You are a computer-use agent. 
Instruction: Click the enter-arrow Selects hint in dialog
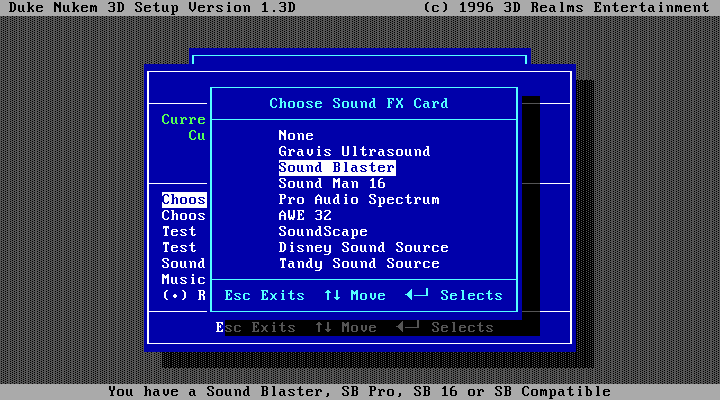(x=454, y=295)
